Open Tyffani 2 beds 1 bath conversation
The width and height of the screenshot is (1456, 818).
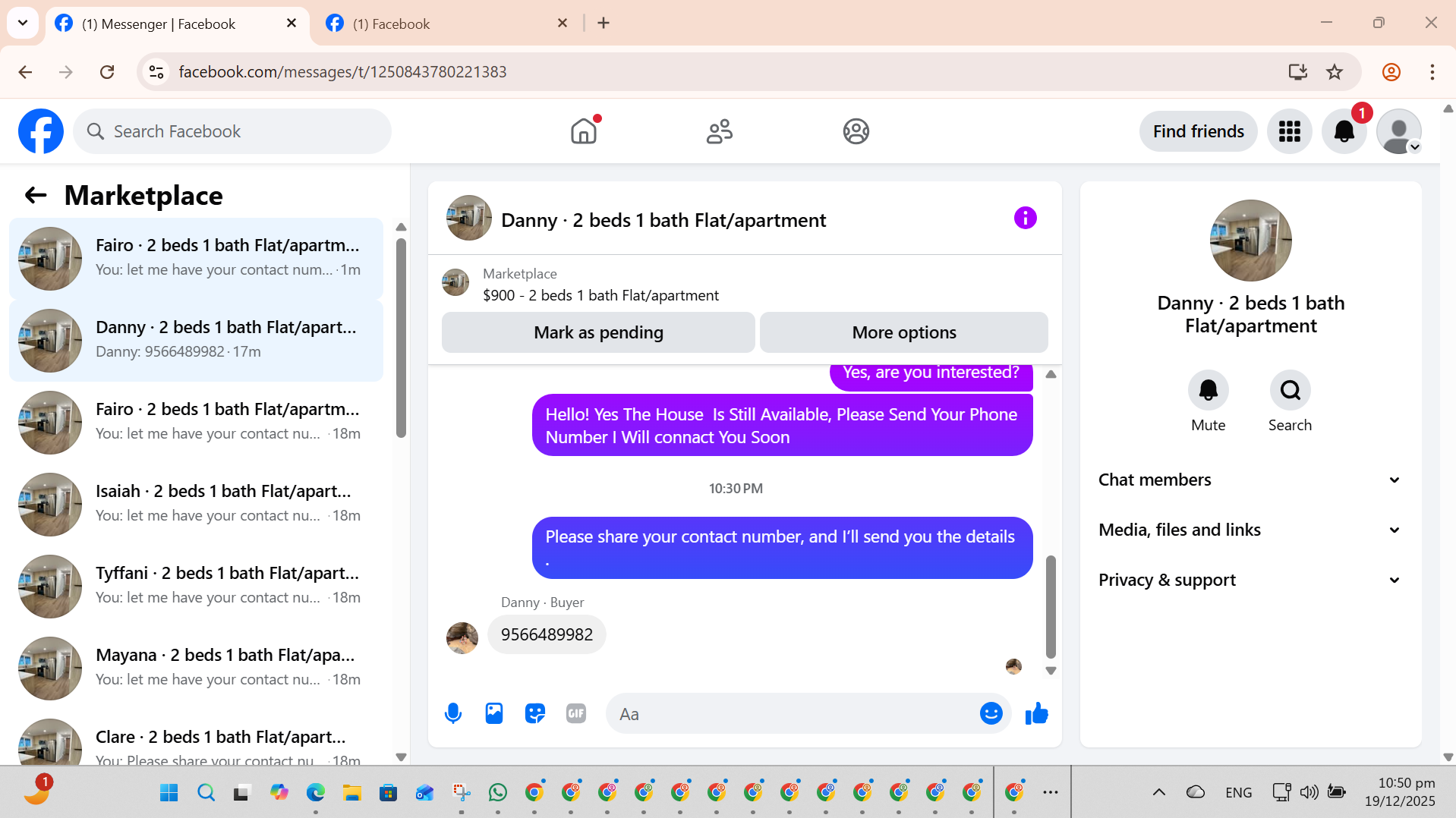click(x=196, y=586)
